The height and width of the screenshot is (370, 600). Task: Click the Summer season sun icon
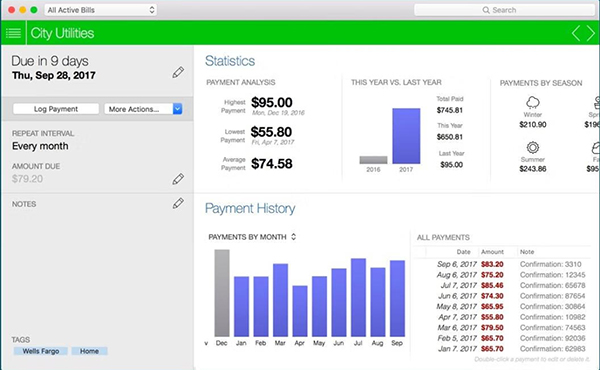(x=533, y=147)
